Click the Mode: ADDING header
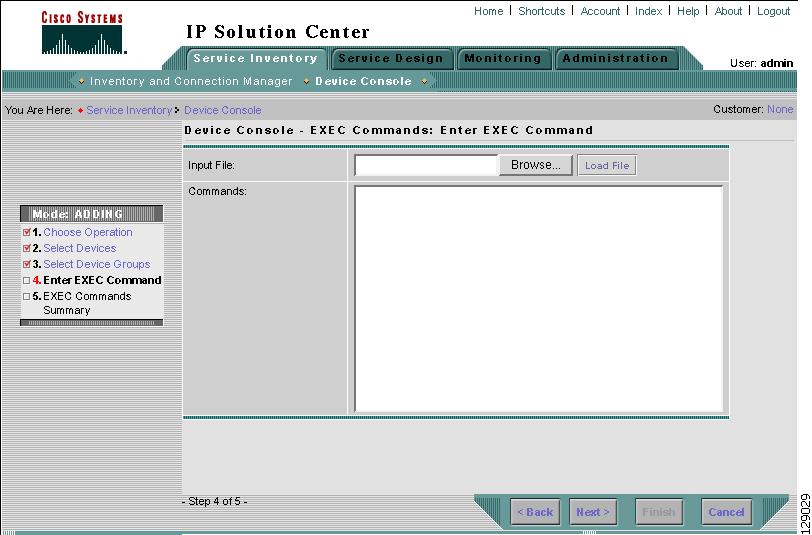Viewport: 812px width, 535px height. pos(92,214)
